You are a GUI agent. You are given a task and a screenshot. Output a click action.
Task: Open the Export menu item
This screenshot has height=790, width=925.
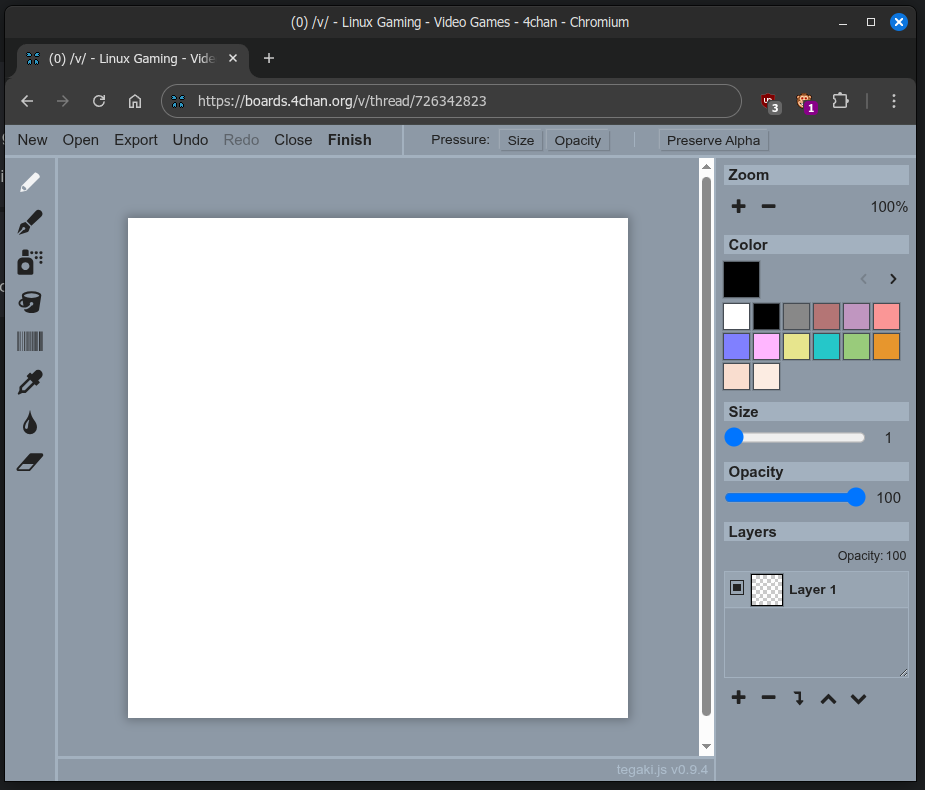pos(136,140)
